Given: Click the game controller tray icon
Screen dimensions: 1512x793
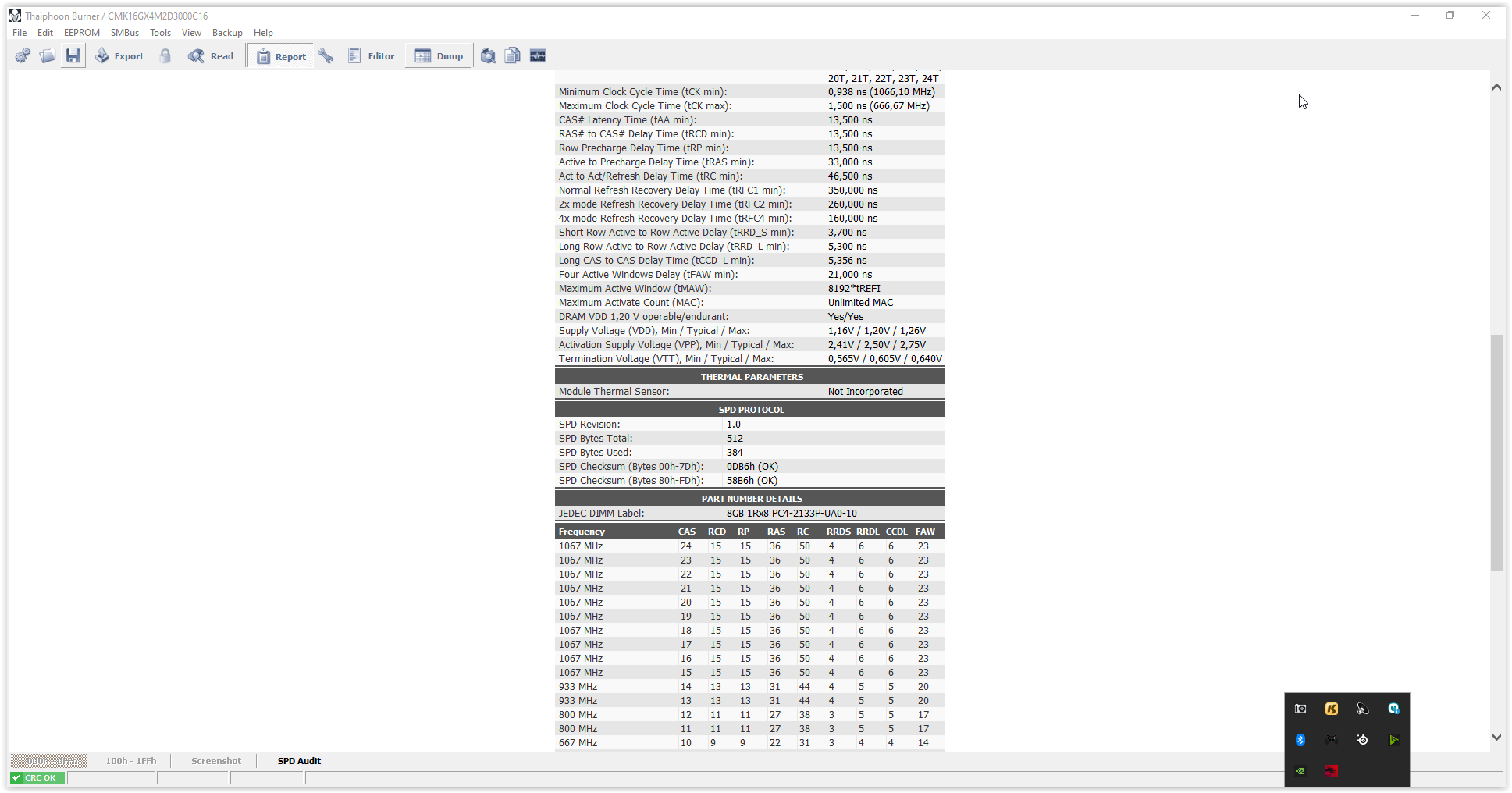Looking at the screenshot, I should click(1332, 740).
